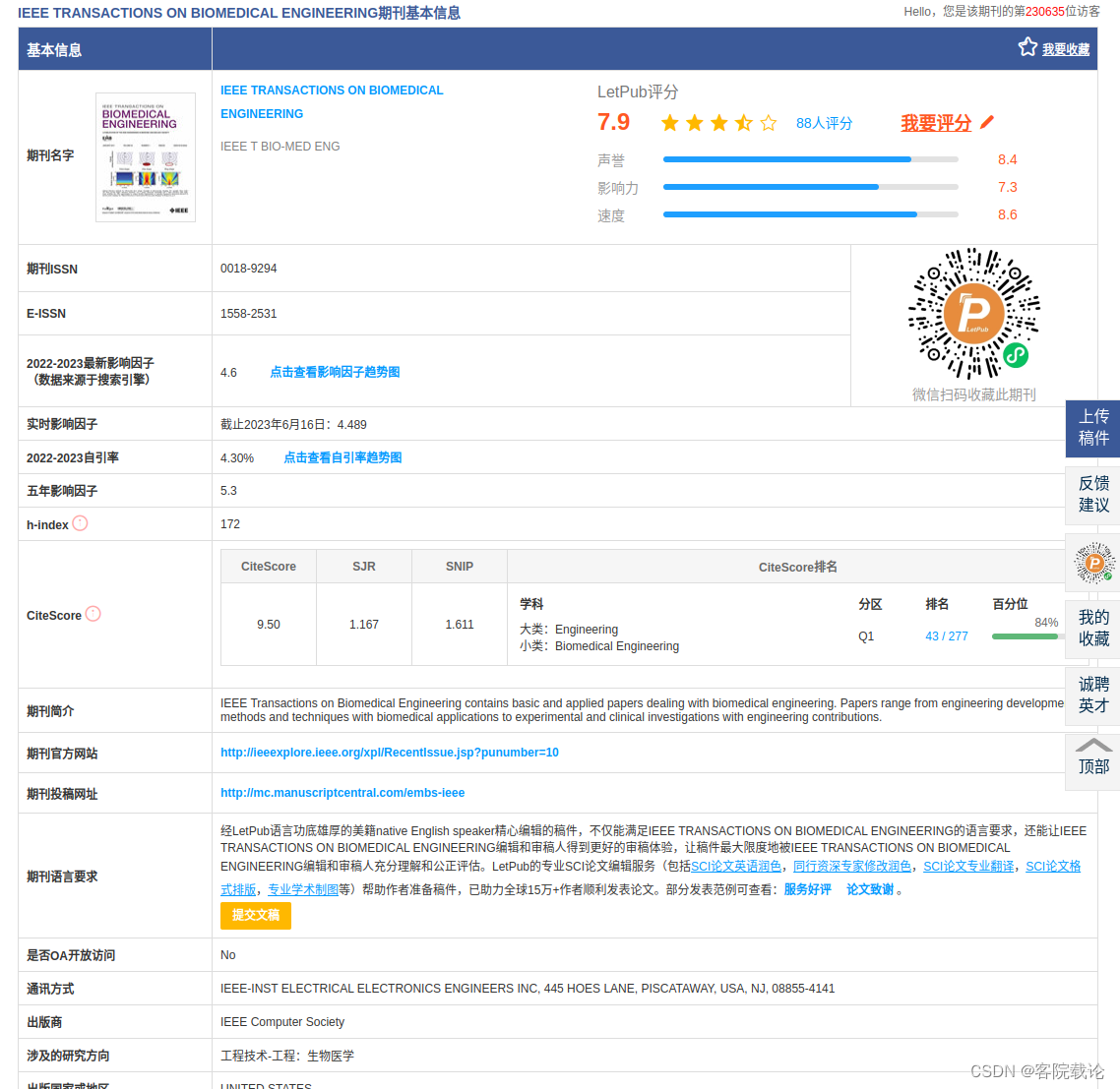Click the yellow 提交文稿 button
The width and height of the screenshot is (1120, 1089).
click(256, 916)
